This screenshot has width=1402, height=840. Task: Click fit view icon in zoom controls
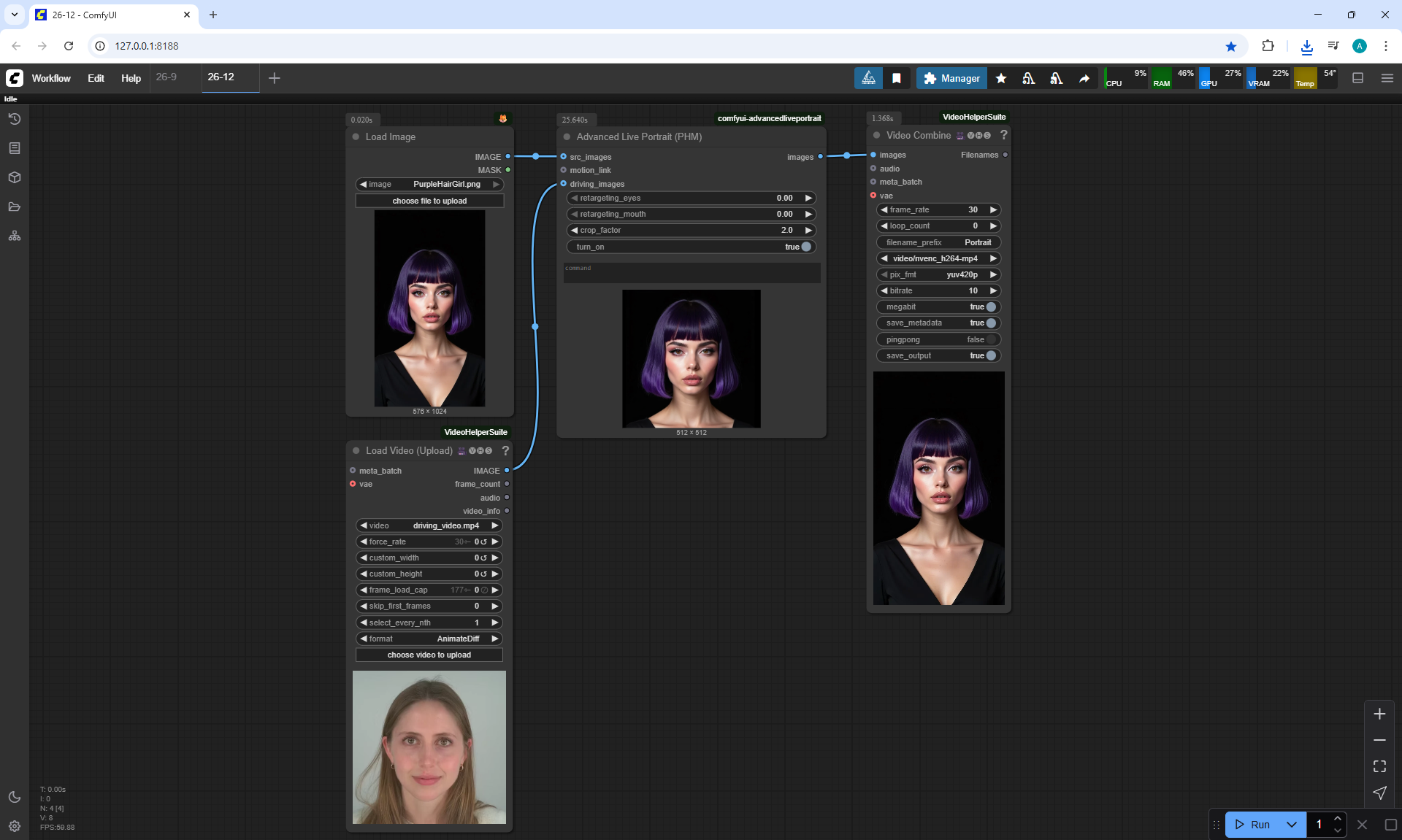click(1379, 766)
